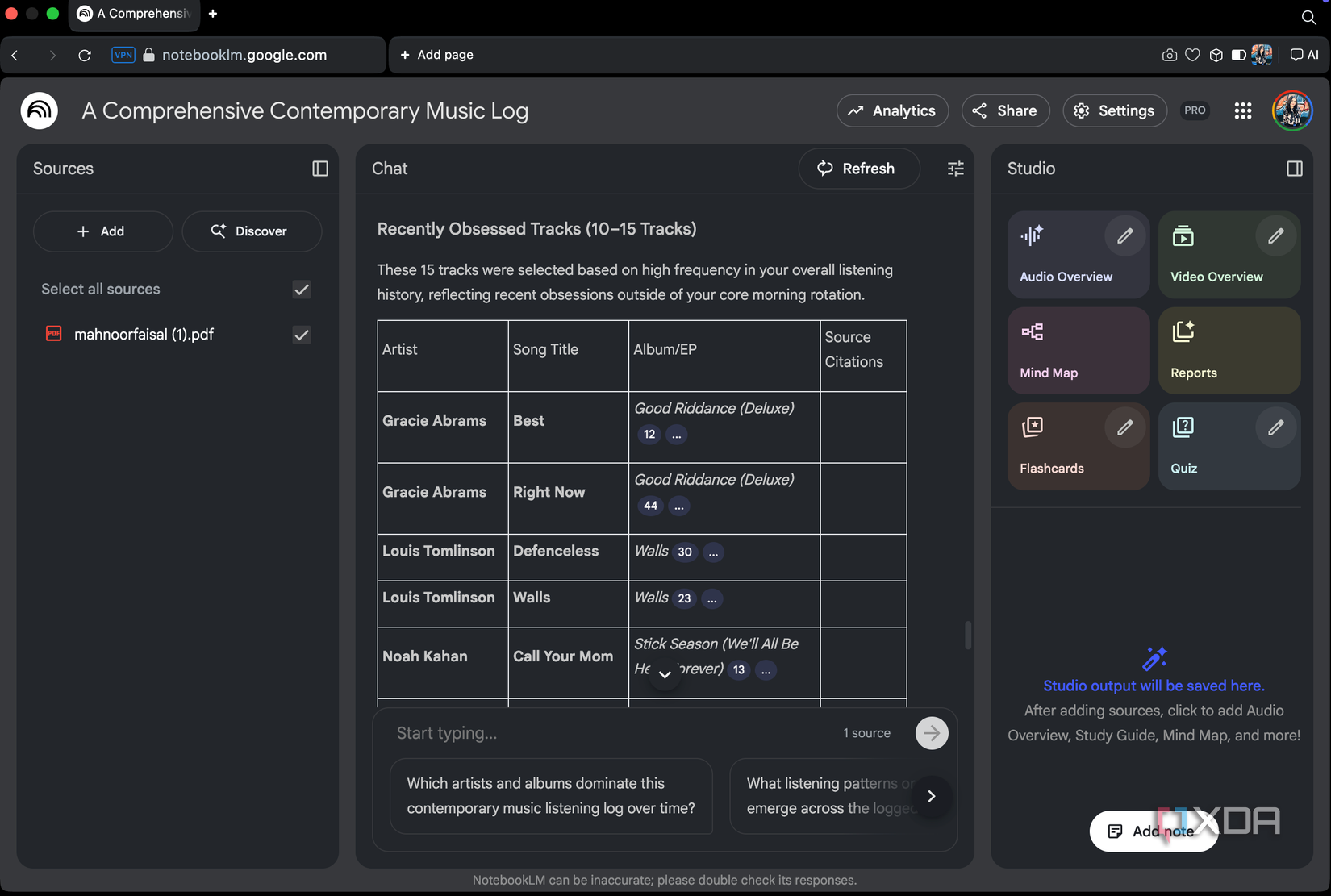Open the browser AI sidebar icon
Image resolution: width=1331 pixels, height=896 pixels.
click(x=1304, y=55)
